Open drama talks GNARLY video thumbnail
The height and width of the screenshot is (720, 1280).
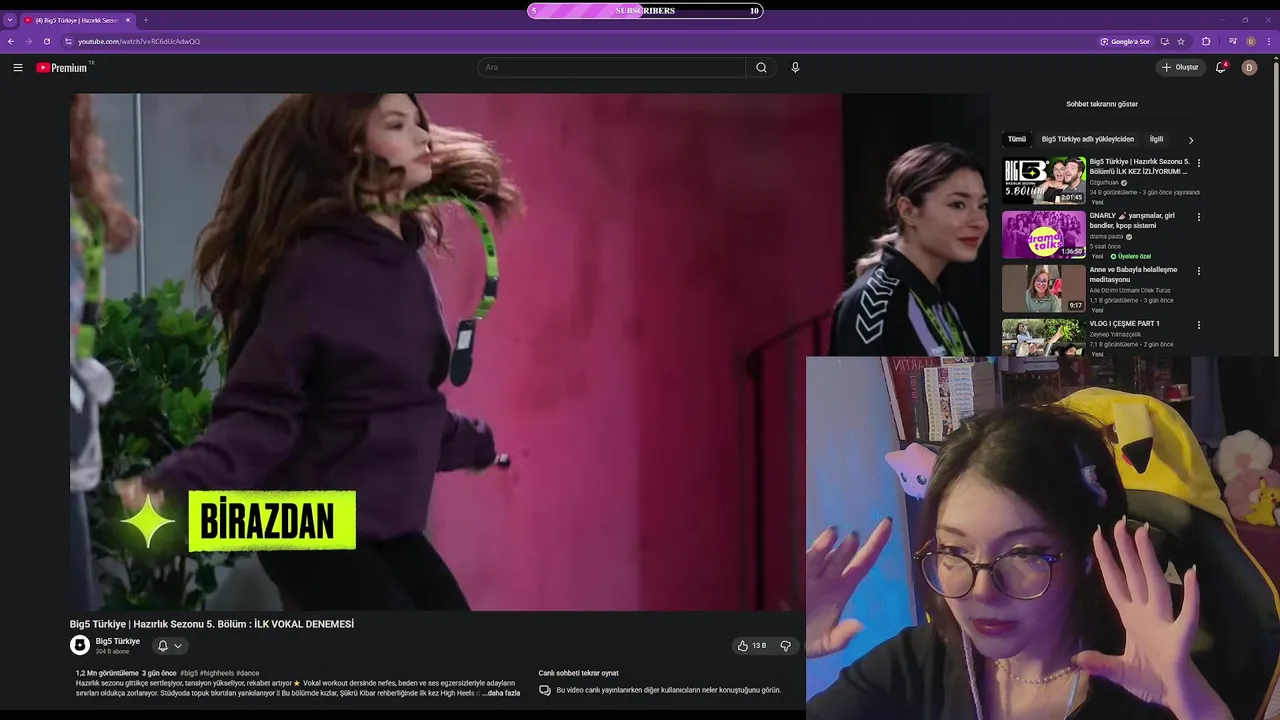point(1043,234)
